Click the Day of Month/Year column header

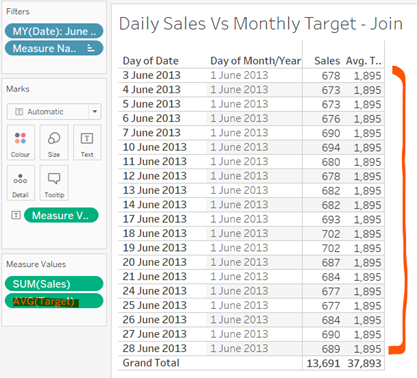point(255,61)
